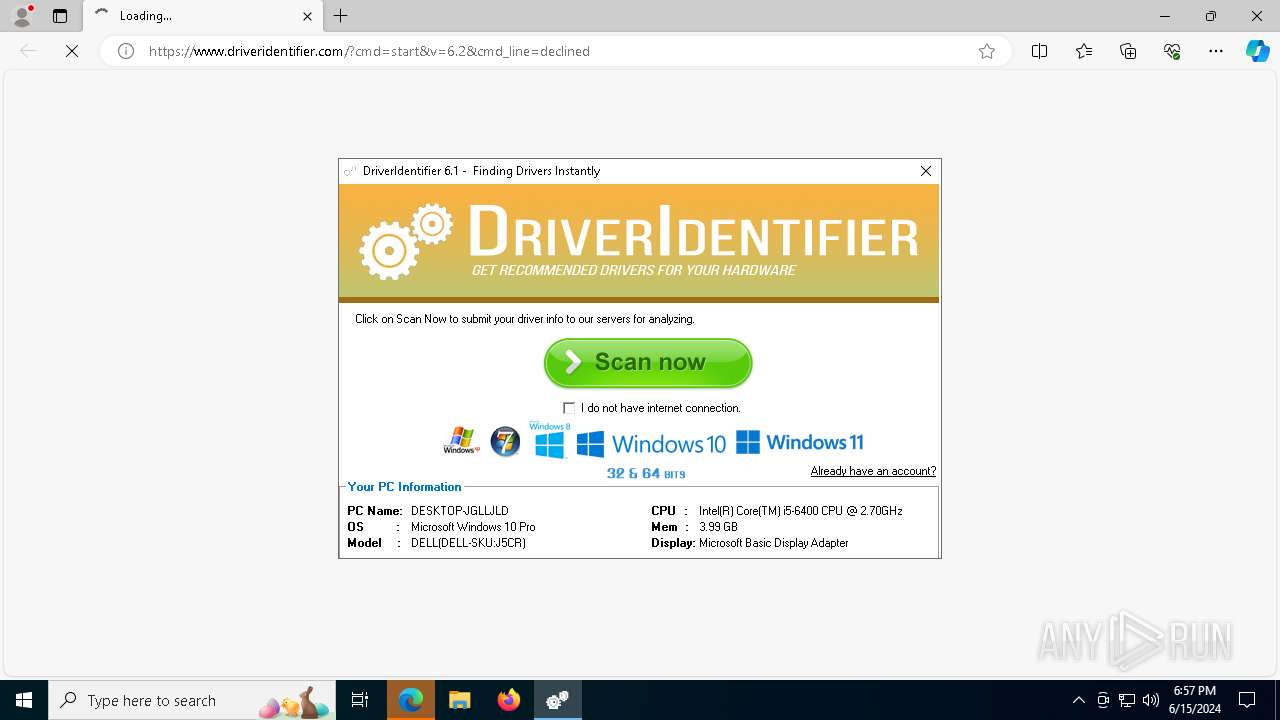The image size is (1280, 720).
Task: Open browser Collections
Action: coord(1128,51)
